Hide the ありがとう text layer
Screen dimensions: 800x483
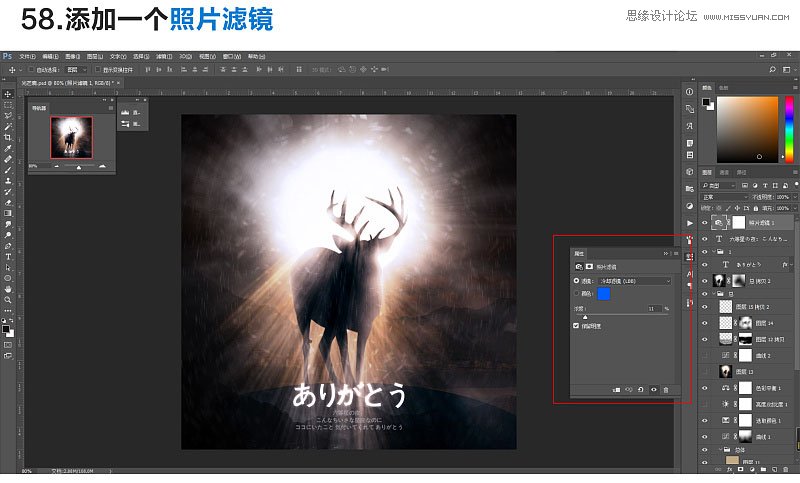[x=705, y=264]
